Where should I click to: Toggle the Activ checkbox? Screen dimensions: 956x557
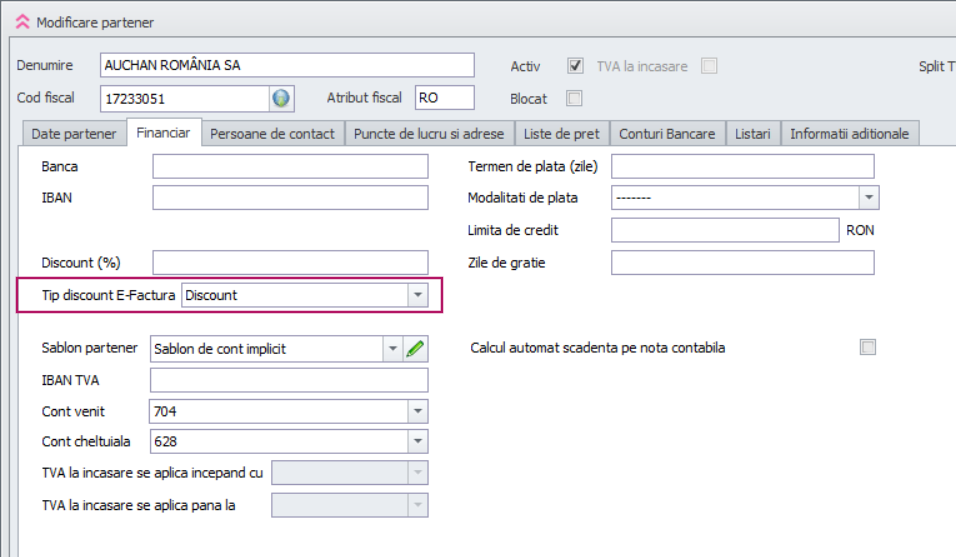click(575, 66)
